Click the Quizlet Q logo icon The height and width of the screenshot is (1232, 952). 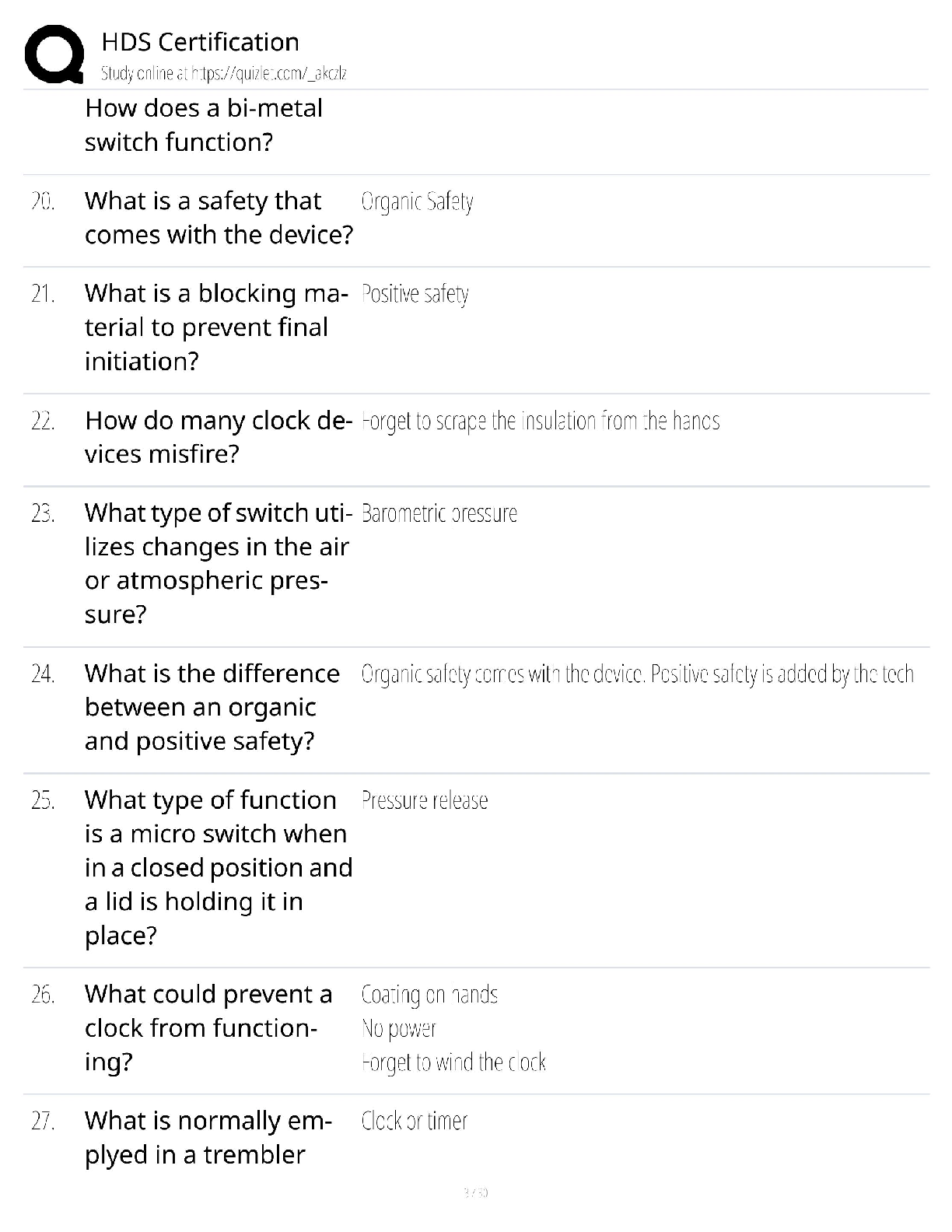tap(54, 54)
